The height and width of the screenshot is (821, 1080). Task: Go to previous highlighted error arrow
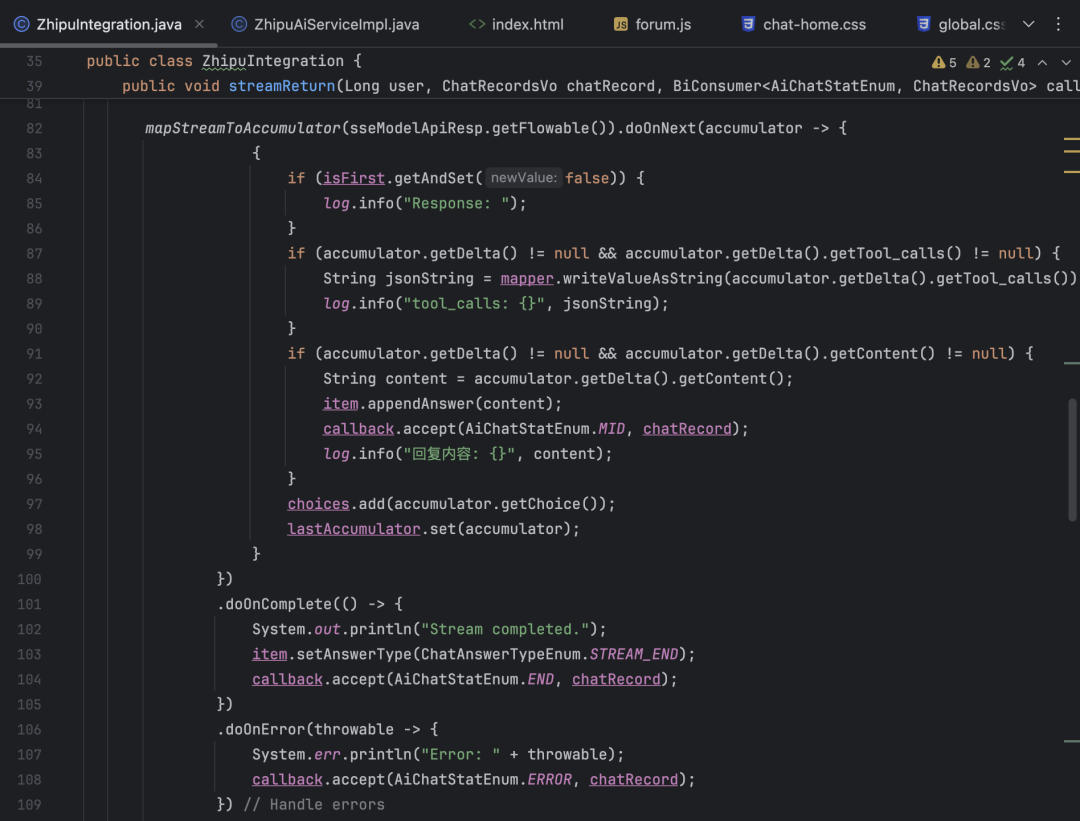[x=1043, y=63]
